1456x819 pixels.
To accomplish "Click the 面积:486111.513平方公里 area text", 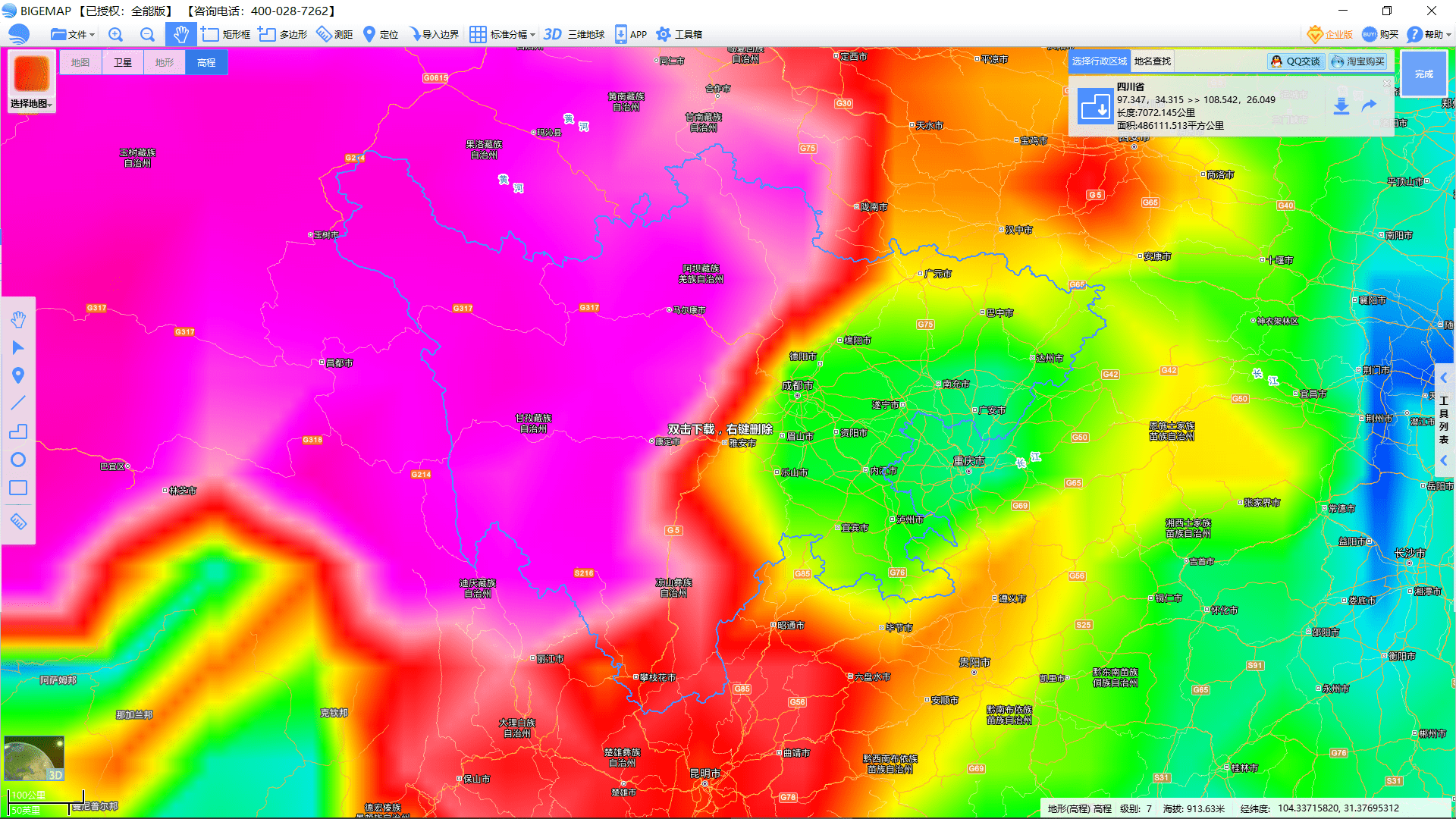I will (1170, 126).
